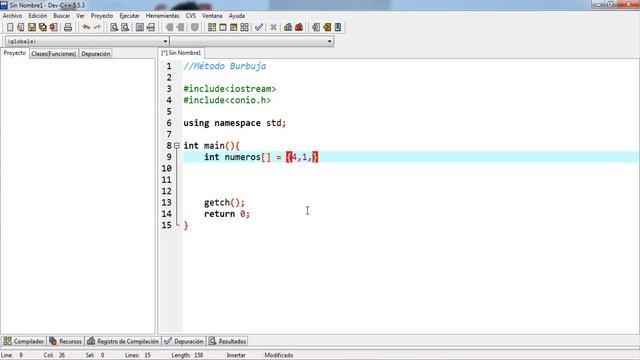This screenshot has height=360, width=640.
Task: Click the green door-arrow toolbar icon
Action: coord(327,27)
